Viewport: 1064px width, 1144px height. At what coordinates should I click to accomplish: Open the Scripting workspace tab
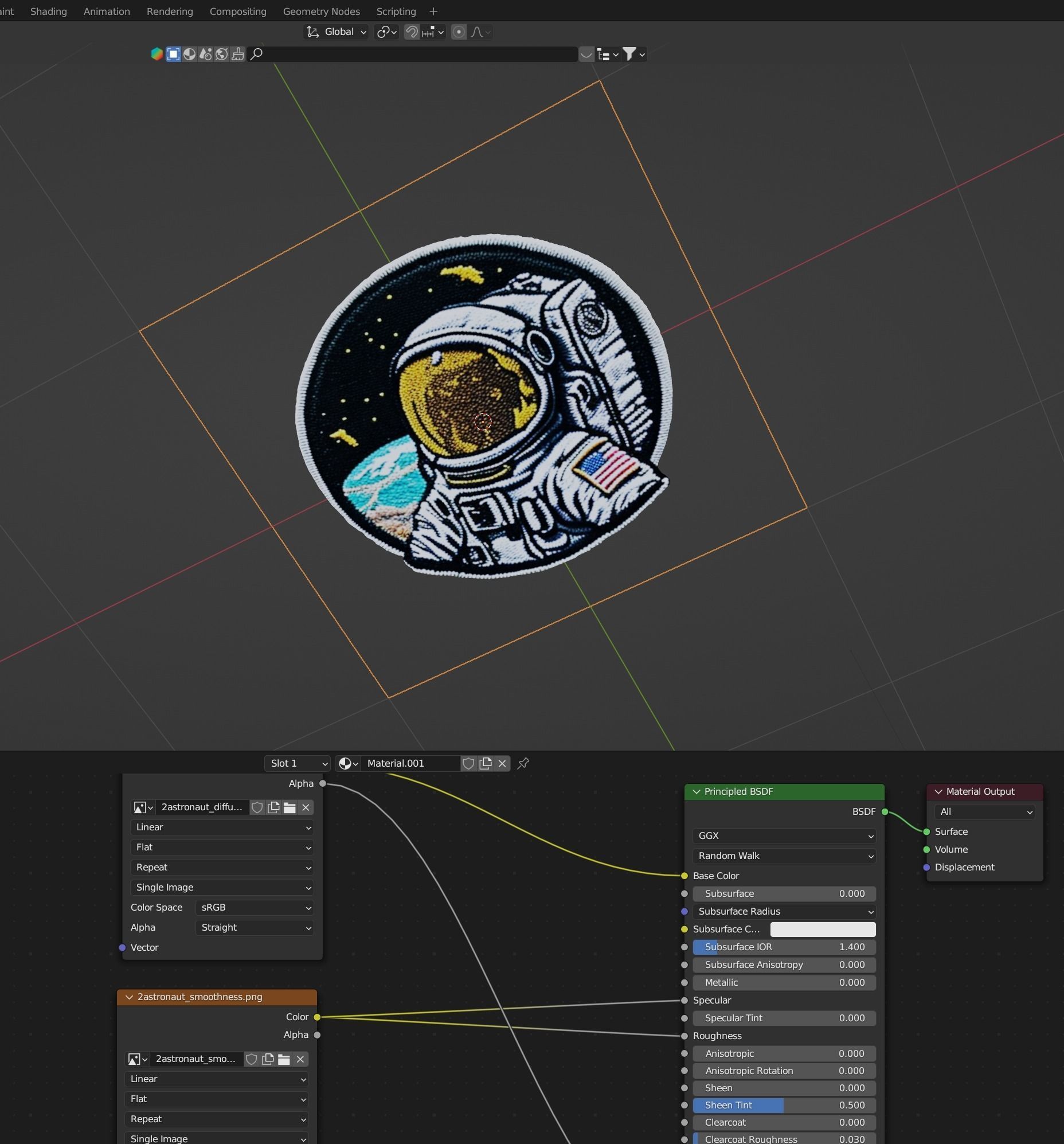click(396, 11)
